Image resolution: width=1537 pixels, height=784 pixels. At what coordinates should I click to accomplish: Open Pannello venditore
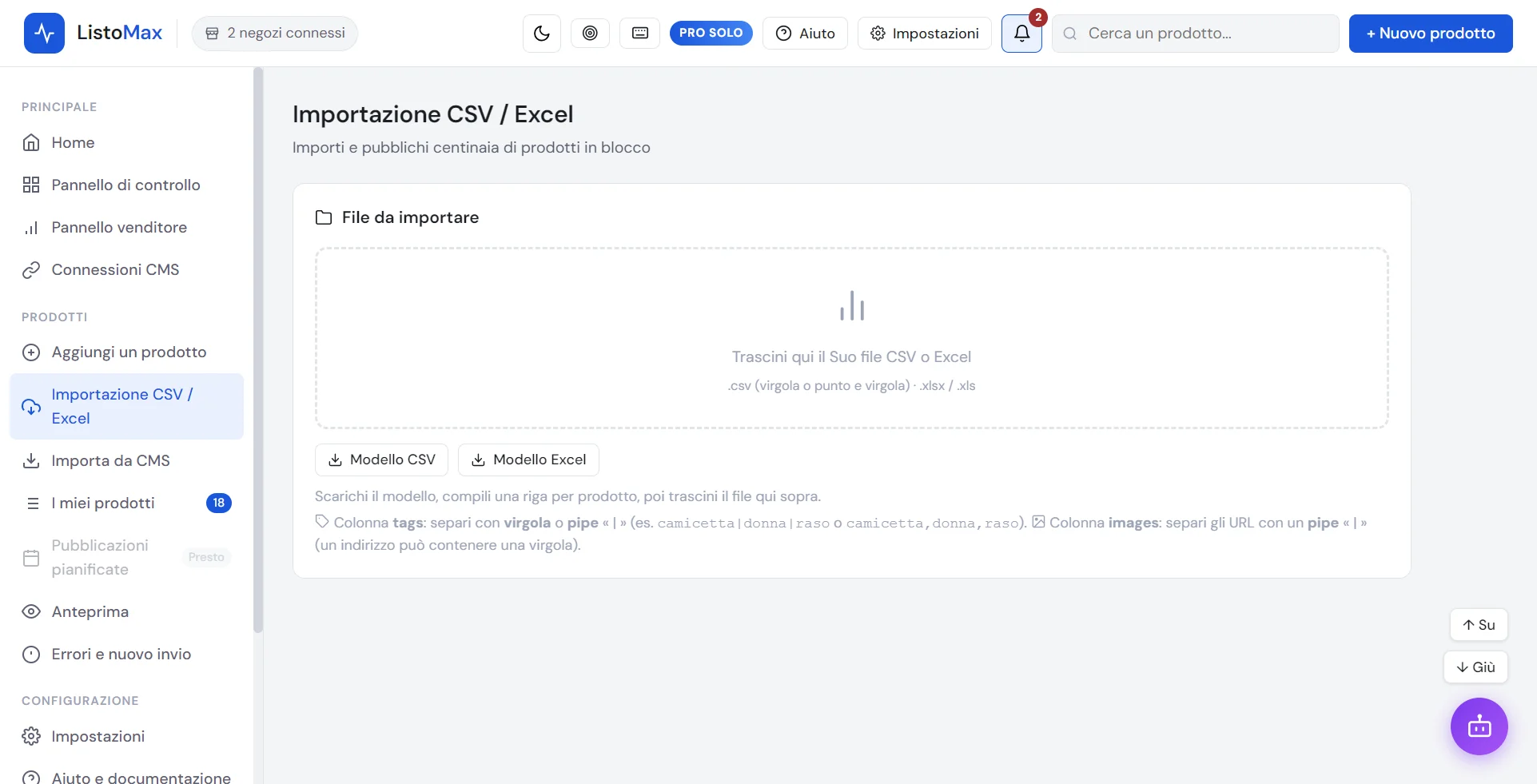coord(126,227)
